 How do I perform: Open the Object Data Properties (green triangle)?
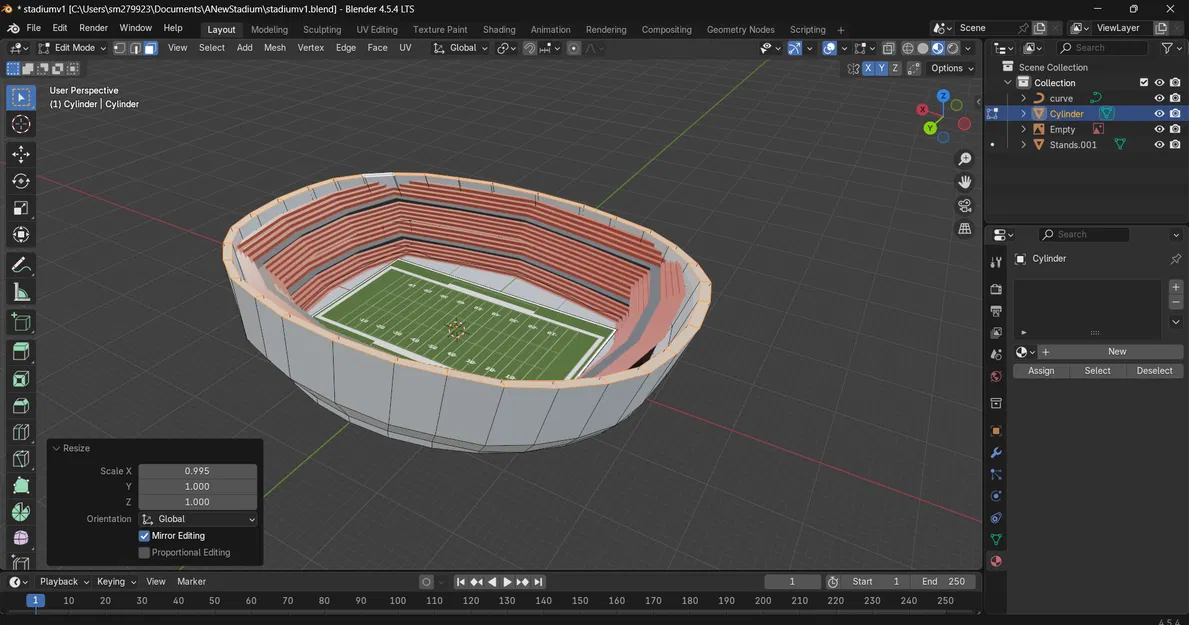996,539
